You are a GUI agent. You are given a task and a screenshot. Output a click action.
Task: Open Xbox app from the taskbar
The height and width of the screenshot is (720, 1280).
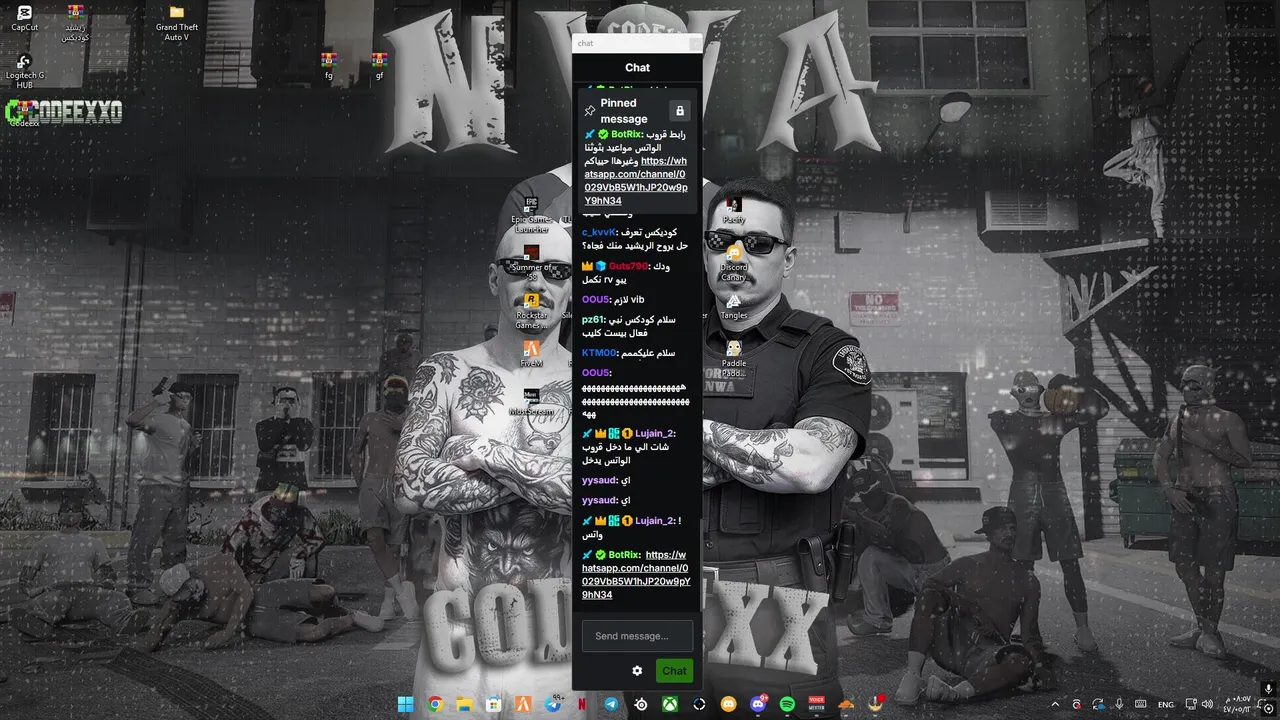(x=670, y=704)
